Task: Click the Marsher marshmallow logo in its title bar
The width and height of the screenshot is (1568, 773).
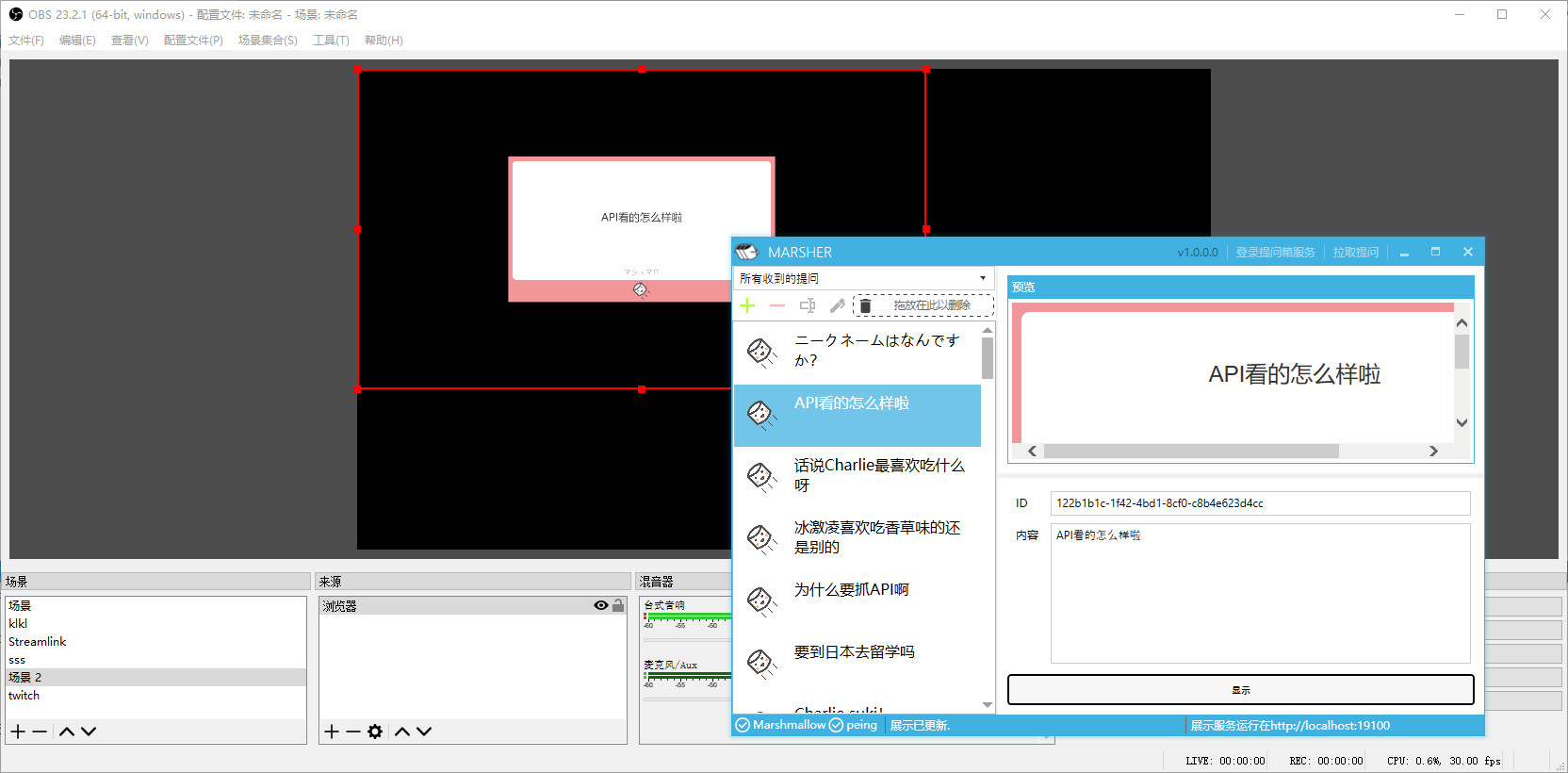Action: coord(747,252)
